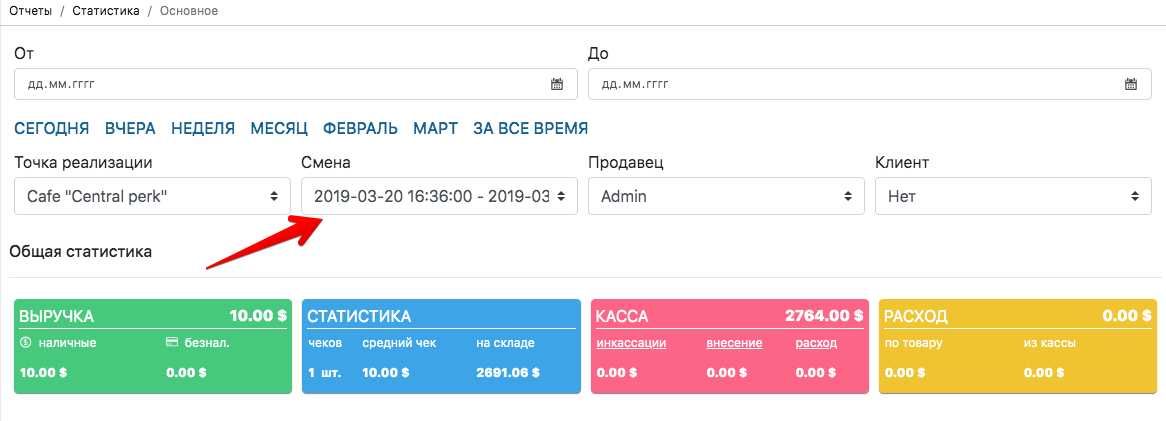1166x421 pixels.
Task: Select the ВЧЕРА date range
Action: (x=130, y=128)
